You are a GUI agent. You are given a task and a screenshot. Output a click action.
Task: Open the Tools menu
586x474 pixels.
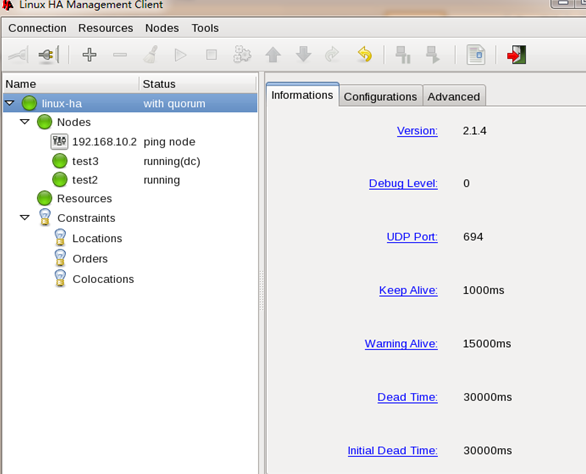[205, 28]
